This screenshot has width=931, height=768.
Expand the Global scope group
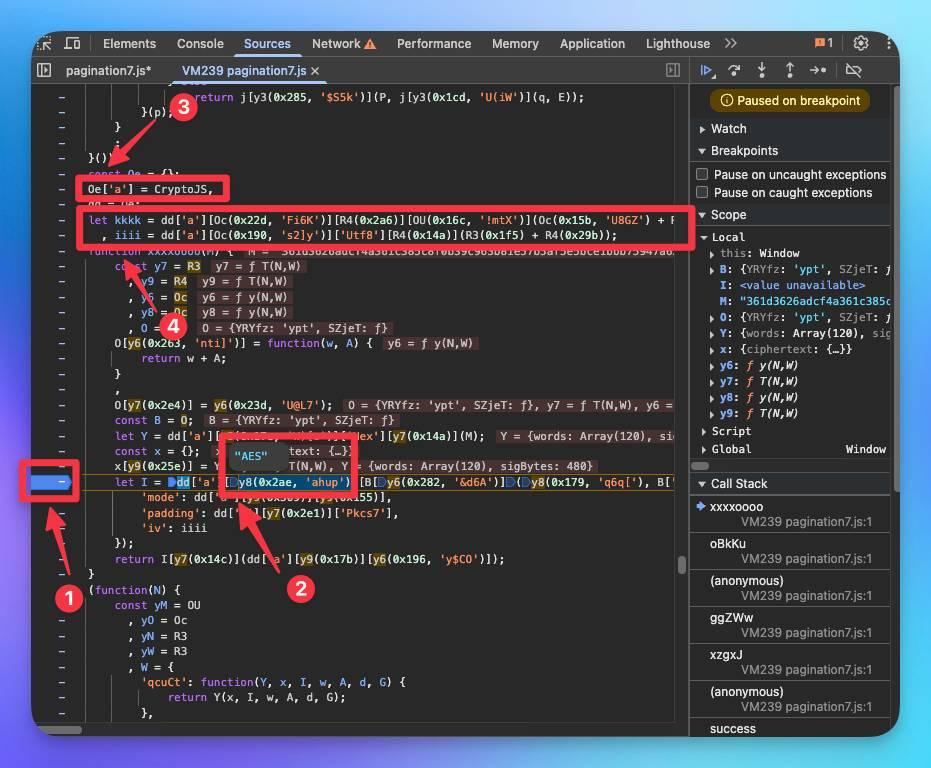[704, 450]
